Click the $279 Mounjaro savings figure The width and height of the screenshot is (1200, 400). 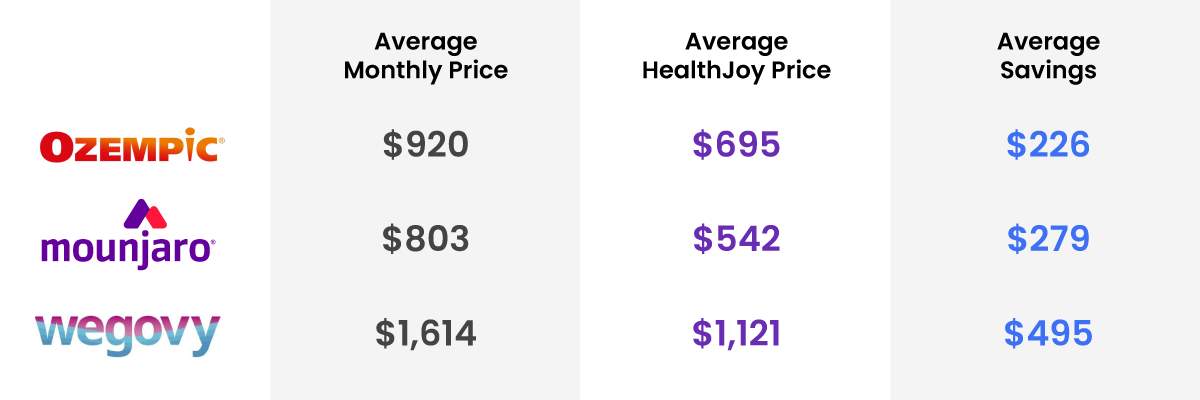[1047, 239]
